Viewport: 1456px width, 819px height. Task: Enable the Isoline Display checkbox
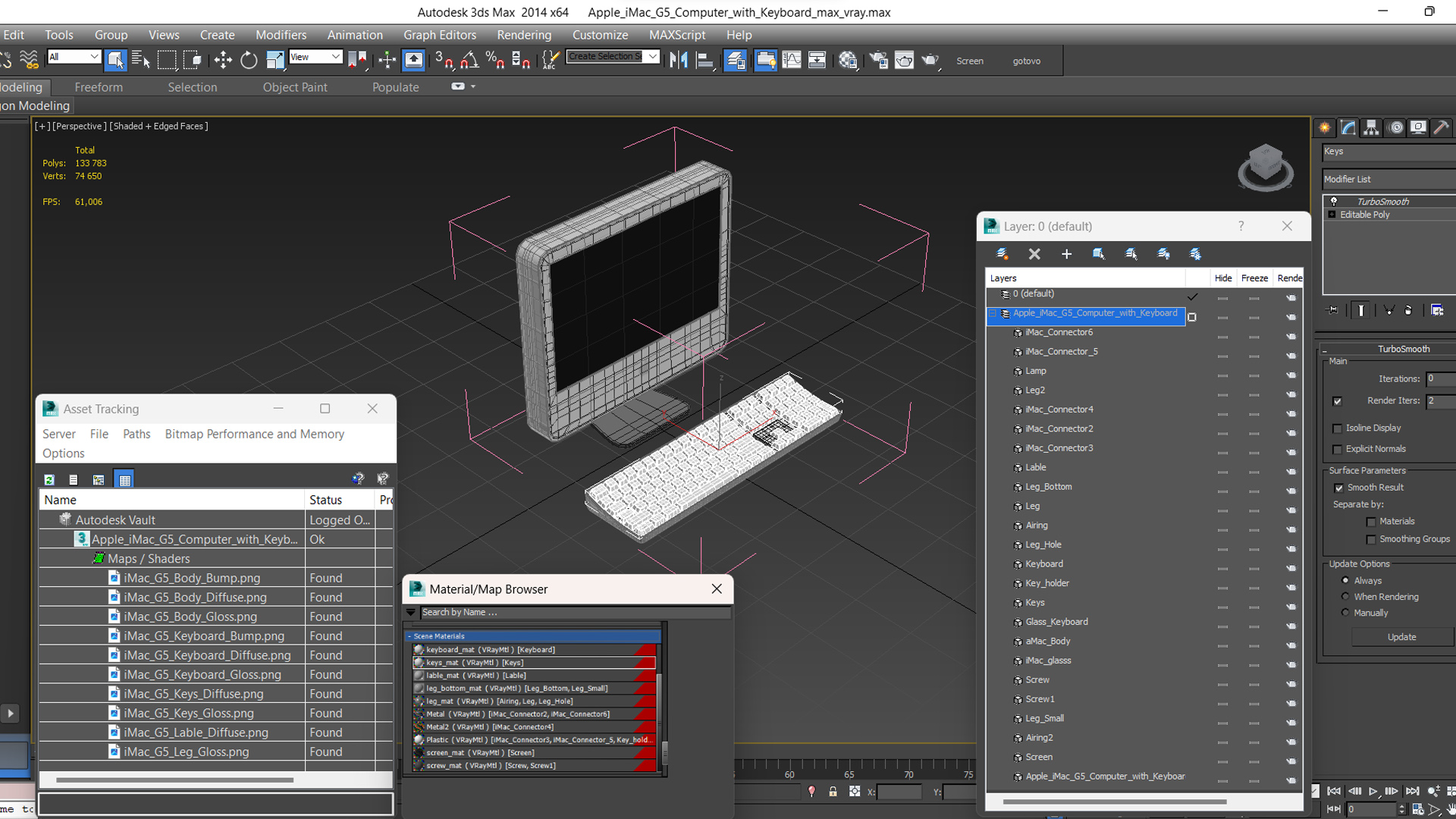coord(1337,428)
